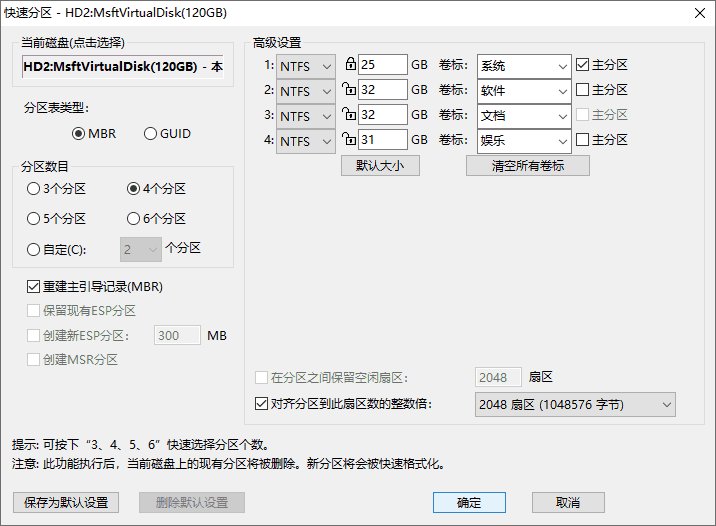Expand the 娱乐 volume label dropdown
The image size is (716, 526).
(x=563, y=142)
